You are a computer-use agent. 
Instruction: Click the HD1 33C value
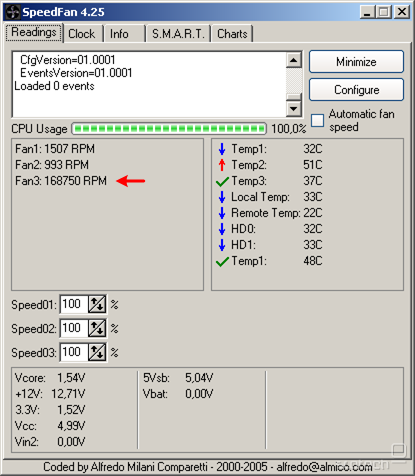313,245
